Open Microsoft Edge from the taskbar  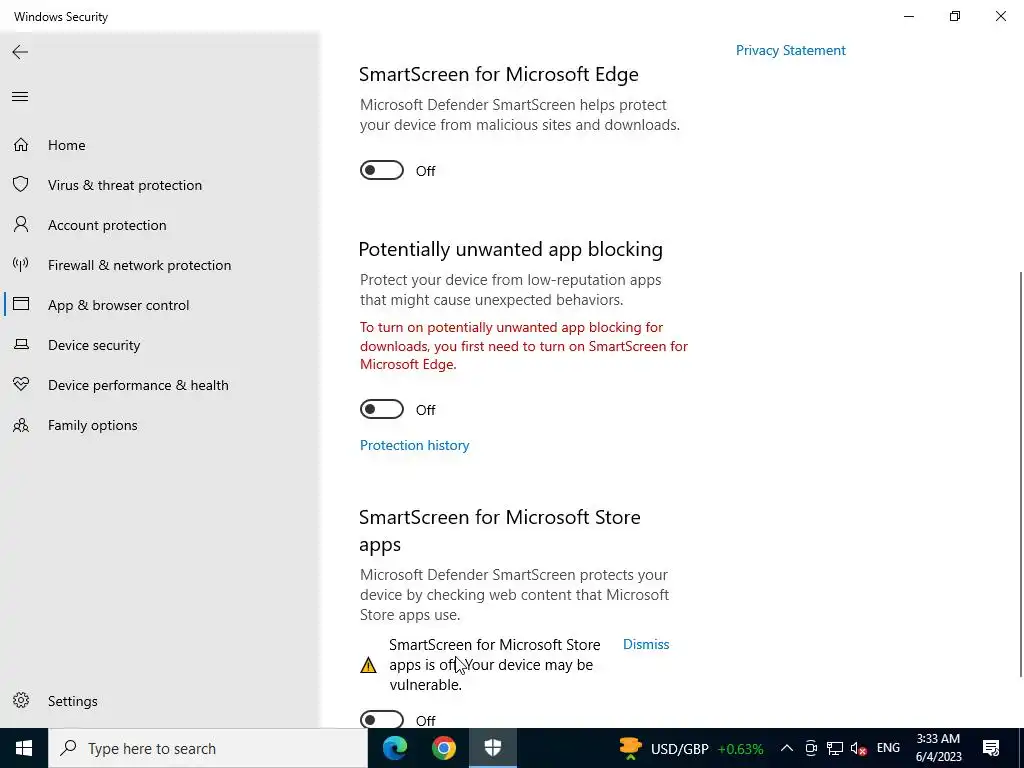click(394, 748)
